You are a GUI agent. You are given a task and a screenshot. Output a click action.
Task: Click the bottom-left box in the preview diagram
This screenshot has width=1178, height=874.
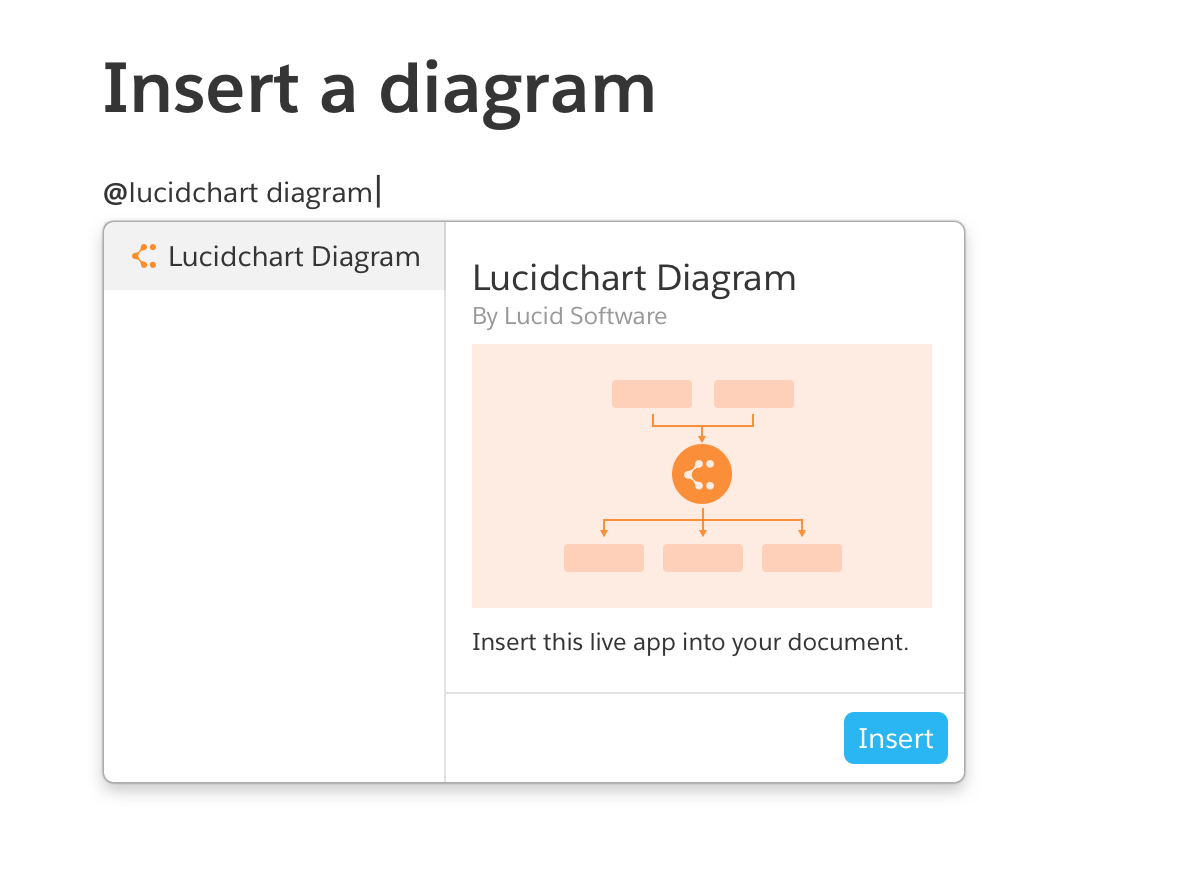tap(604, 558)
